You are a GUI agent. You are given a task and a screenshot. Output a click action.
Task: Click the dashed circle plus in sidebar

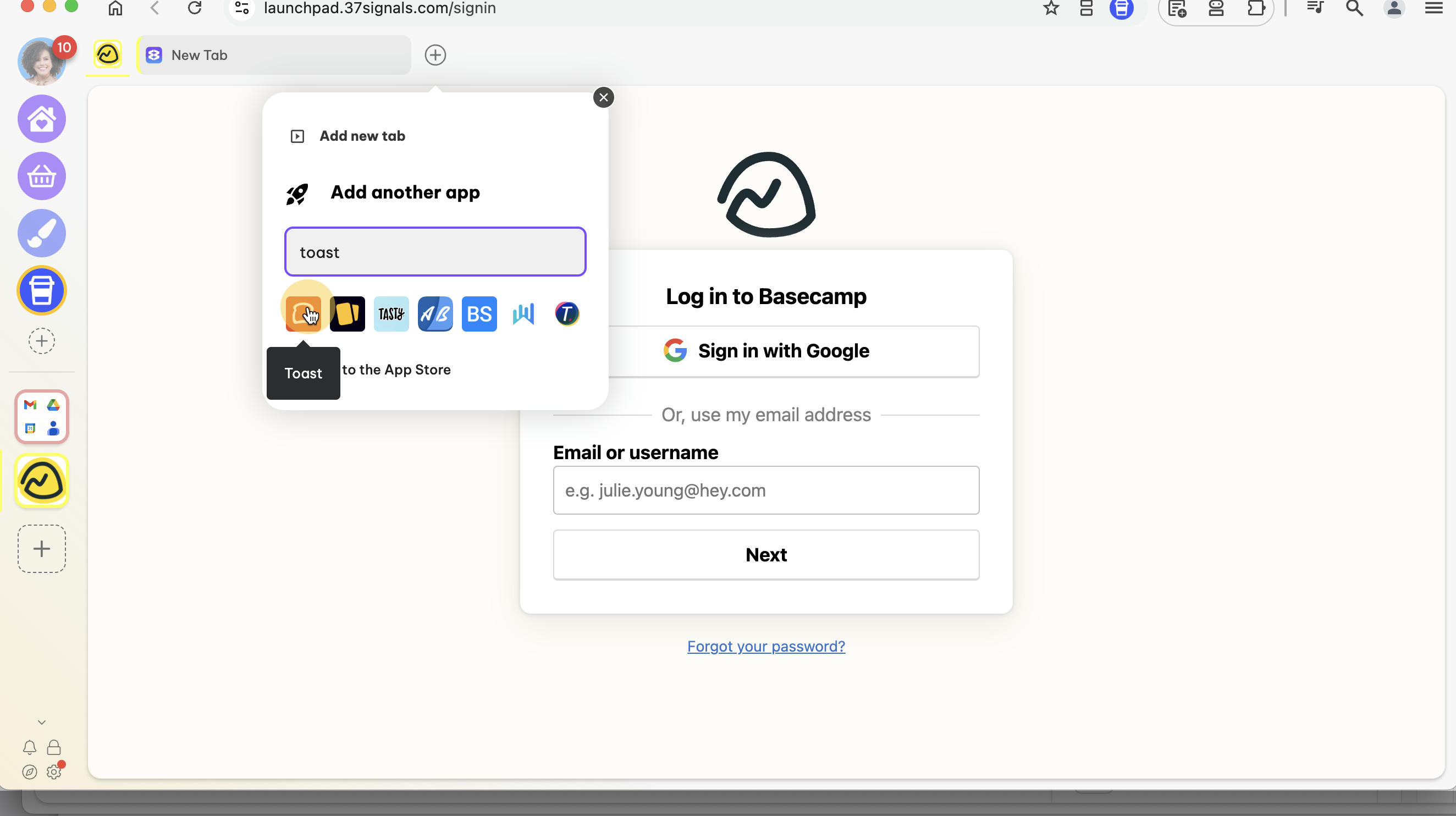[x=42, y=341]
